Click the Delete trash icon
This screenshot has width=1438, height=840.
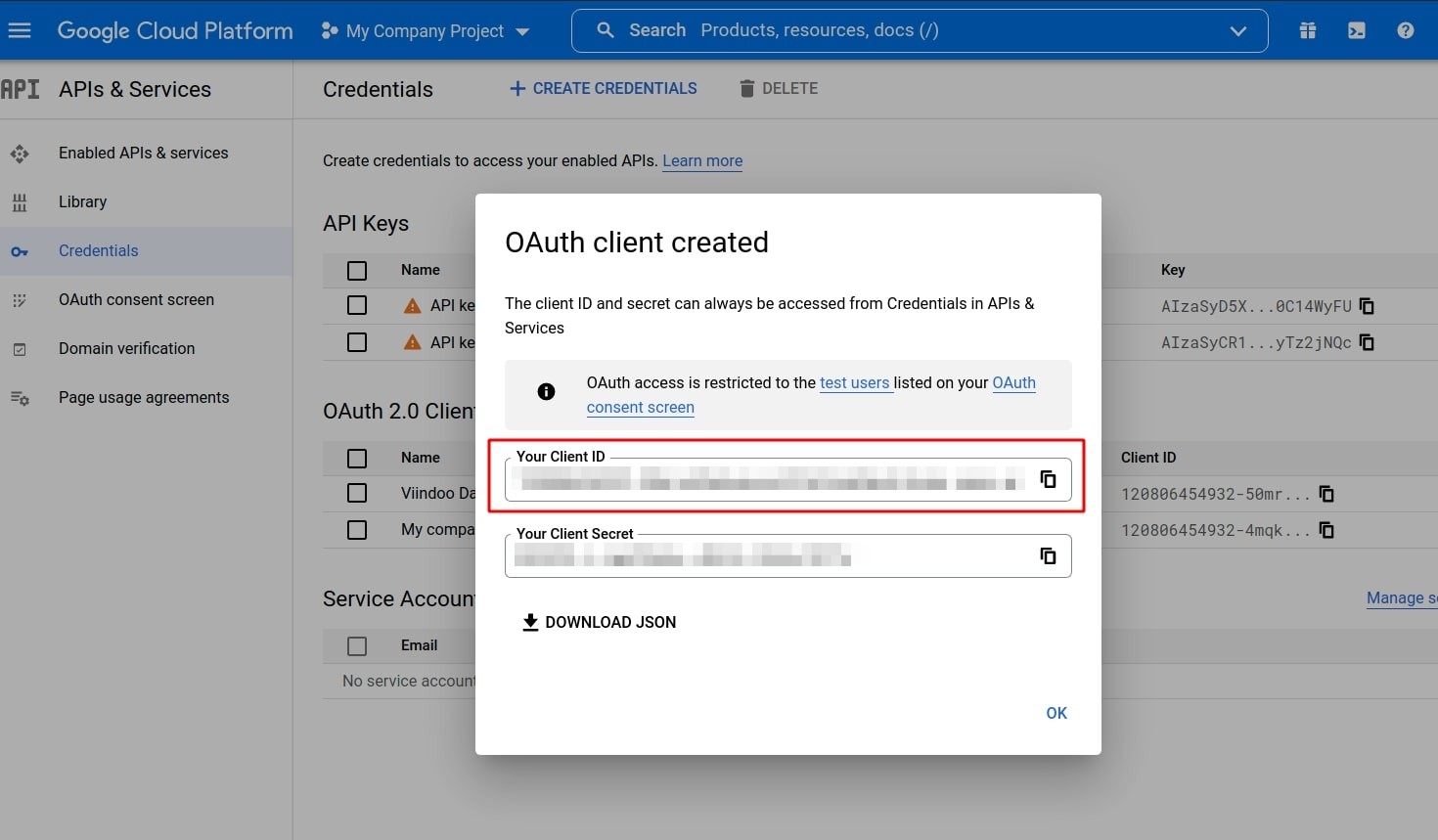pyautogui.click(x=747, y=88)
